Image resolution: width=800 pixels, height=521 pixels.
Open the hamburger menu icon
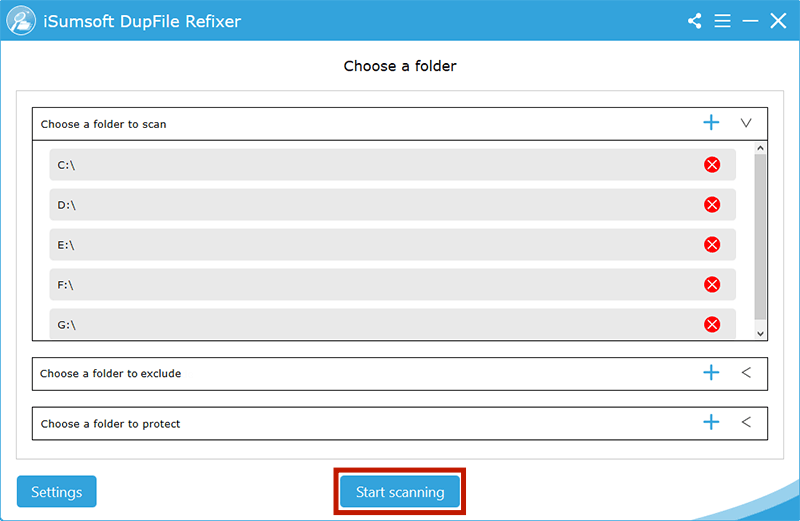tap(722, 21)
